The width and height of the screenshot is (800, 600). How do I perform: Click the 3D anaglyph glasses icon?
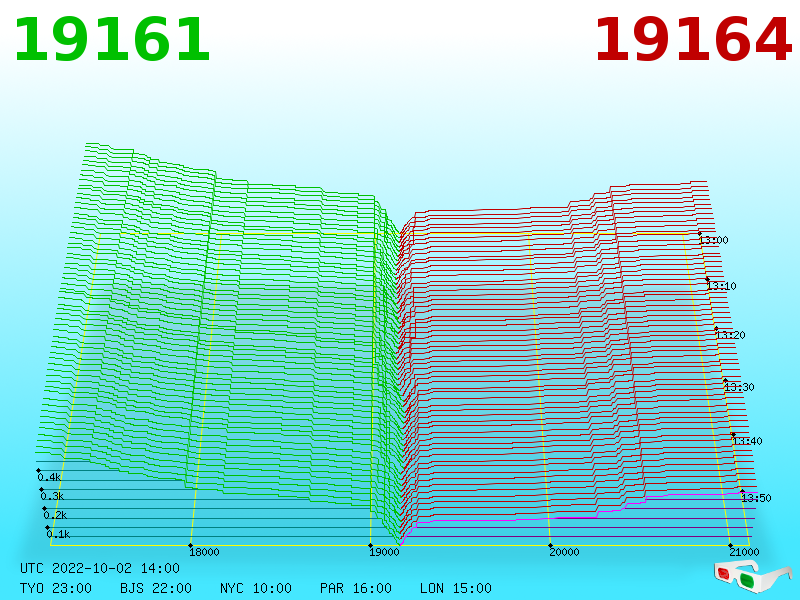coord(753,576)
